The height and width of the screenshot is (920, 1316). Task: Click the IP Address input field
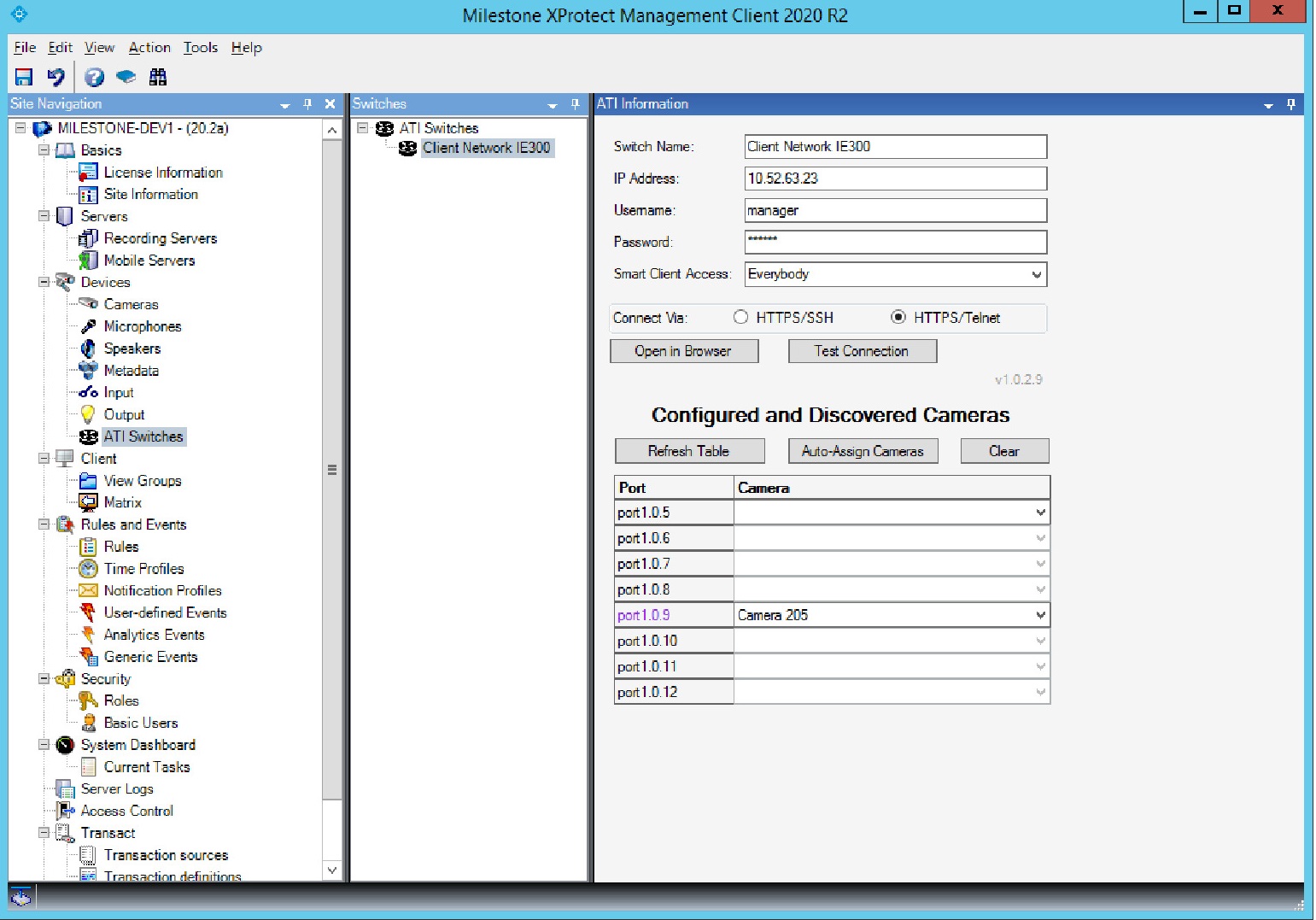click(896, 179)
